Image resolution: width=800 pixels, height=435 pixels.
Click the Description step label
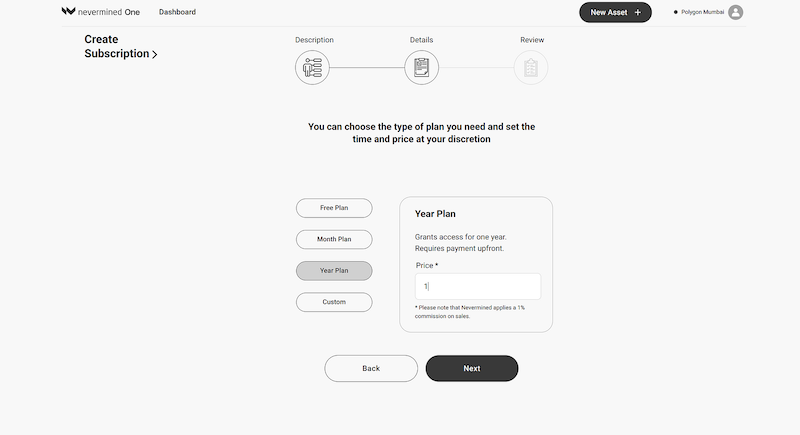point(314,40)
